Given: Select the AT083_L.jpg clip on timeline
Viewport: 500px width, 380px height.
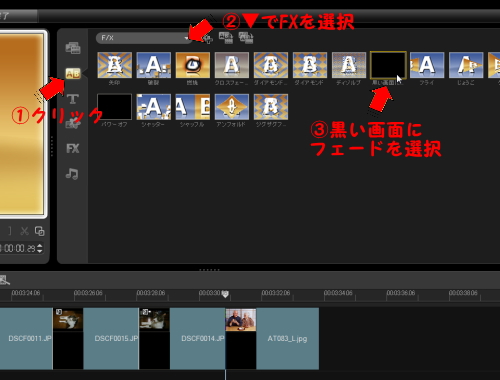Looking at the screenshot, I should point(288,338).
